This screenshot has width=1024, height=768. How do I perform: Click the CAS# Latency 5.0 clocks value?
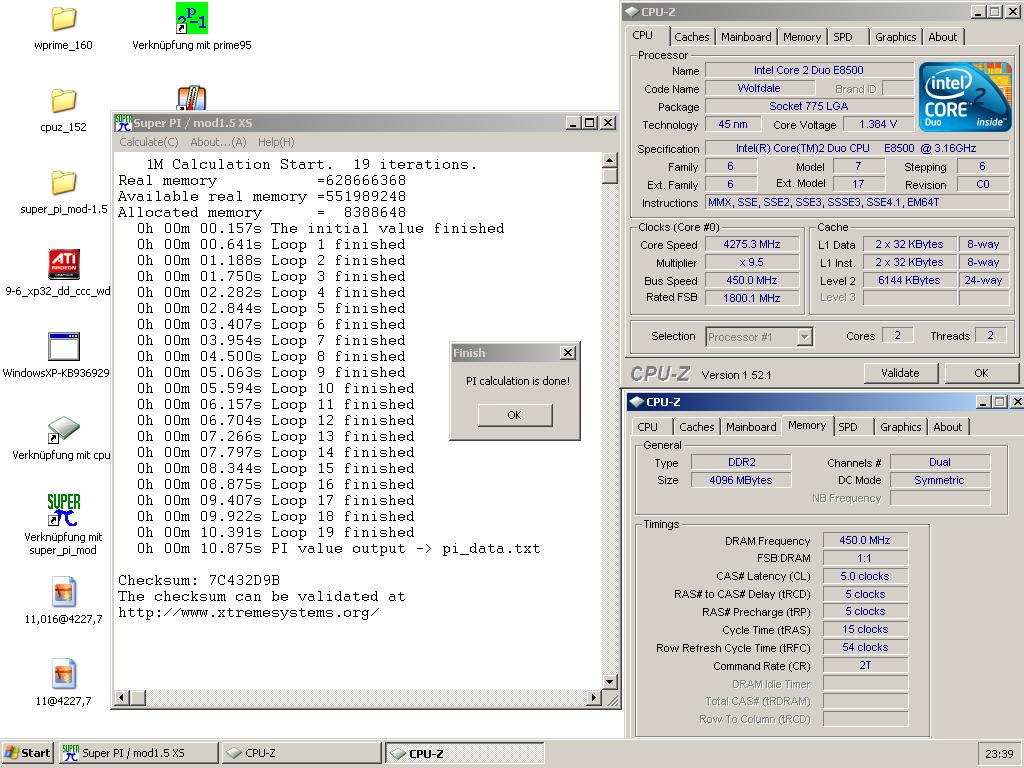pos(865,576)
